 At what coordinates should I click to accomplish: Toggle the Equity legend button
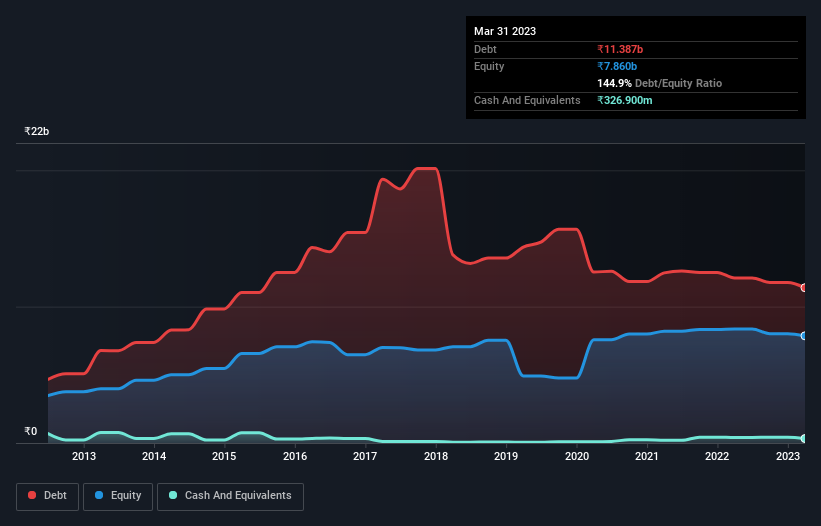118,496
